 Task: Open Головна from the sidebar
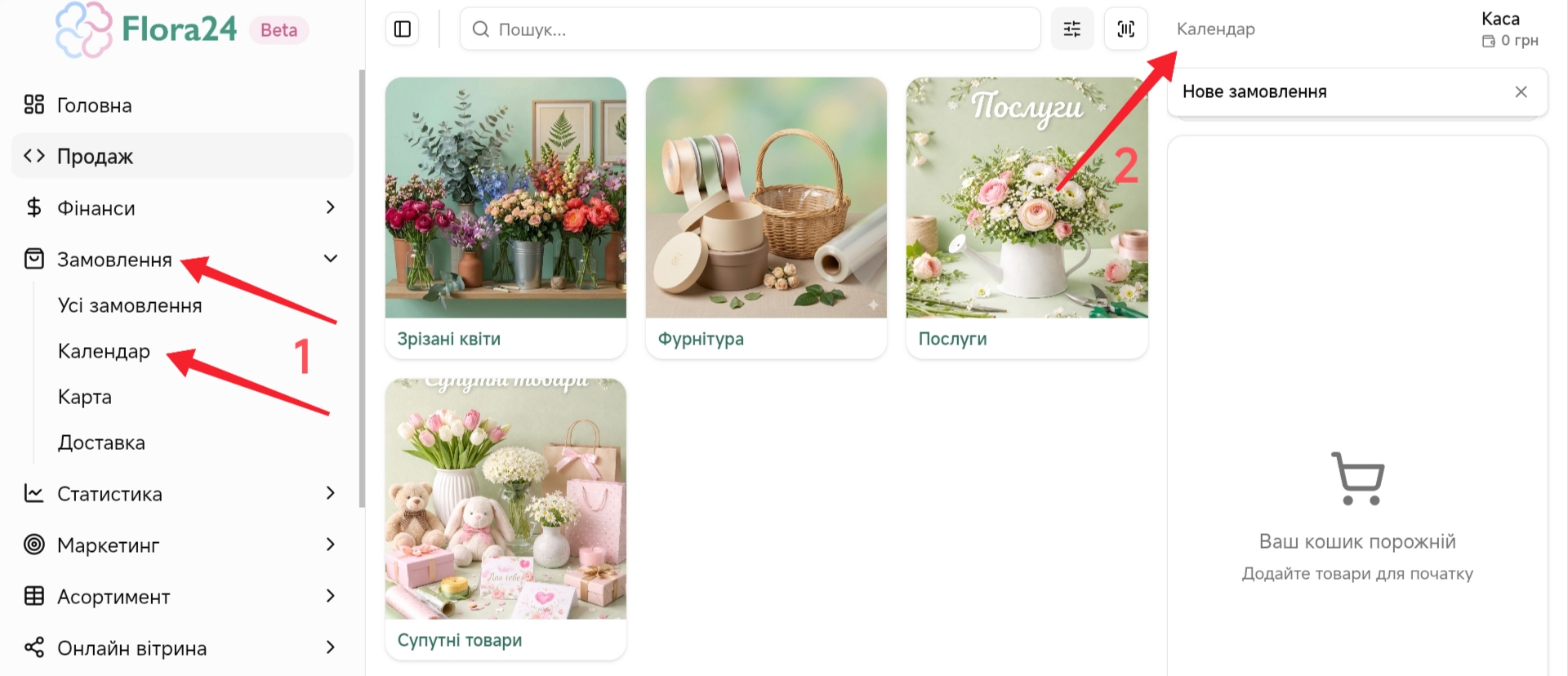pos(94,105)
